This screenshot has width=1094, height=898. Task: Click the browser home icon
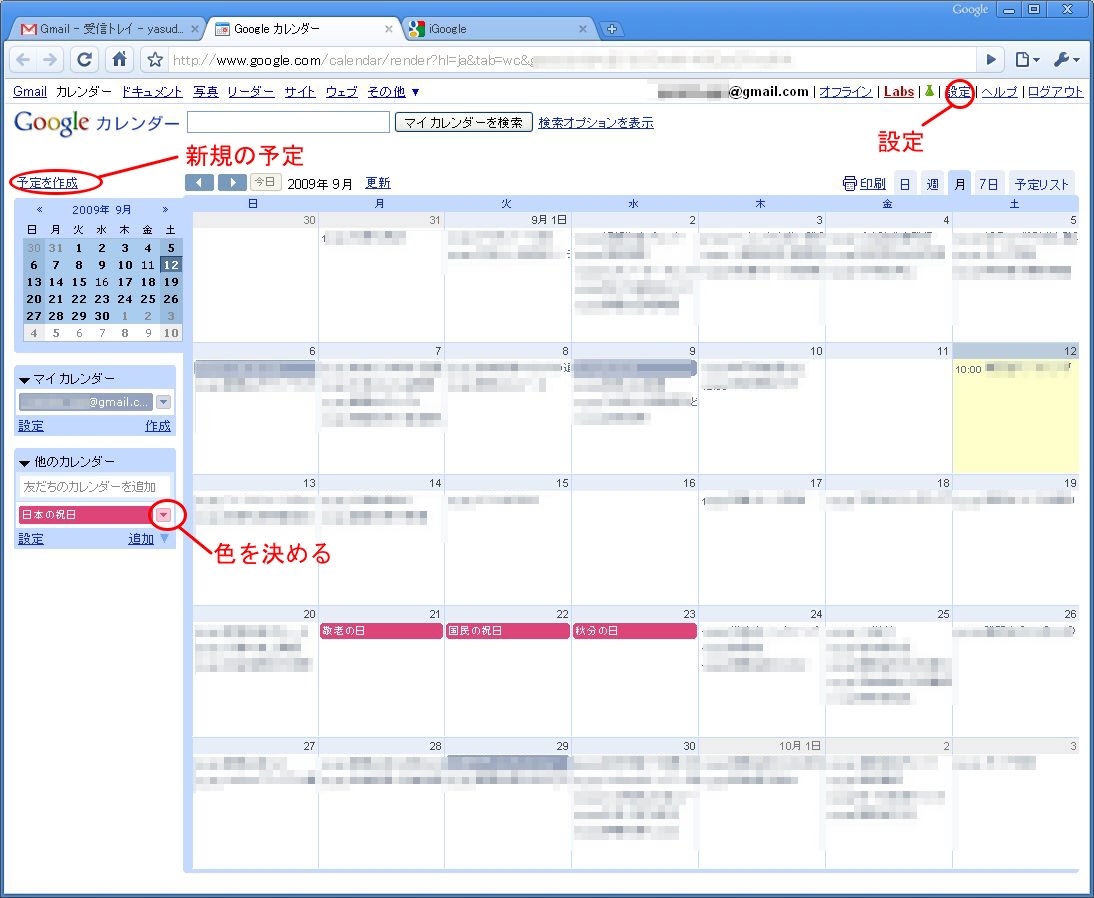119,60
